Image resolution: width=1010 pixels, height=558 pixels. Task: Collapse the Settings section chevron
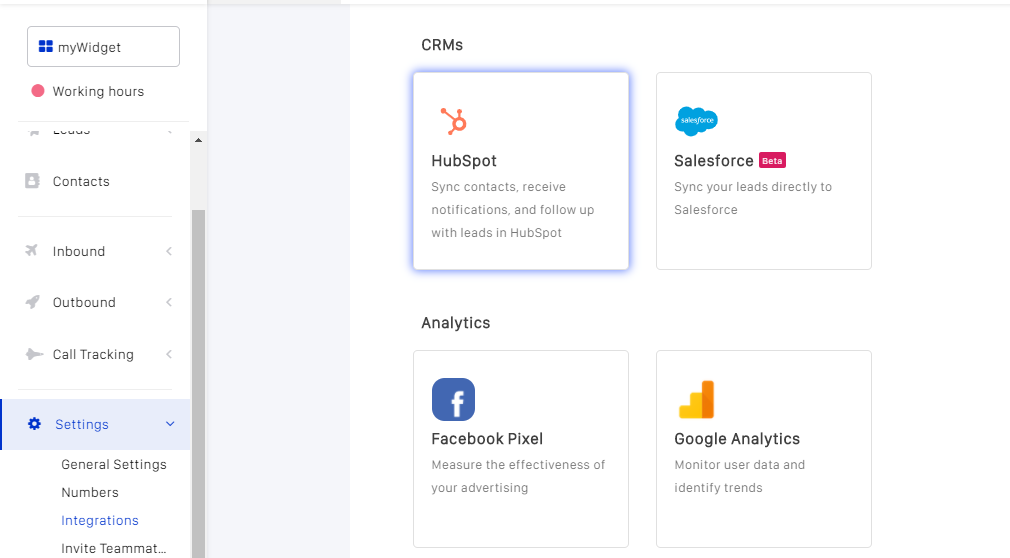(x=170, y=424)
